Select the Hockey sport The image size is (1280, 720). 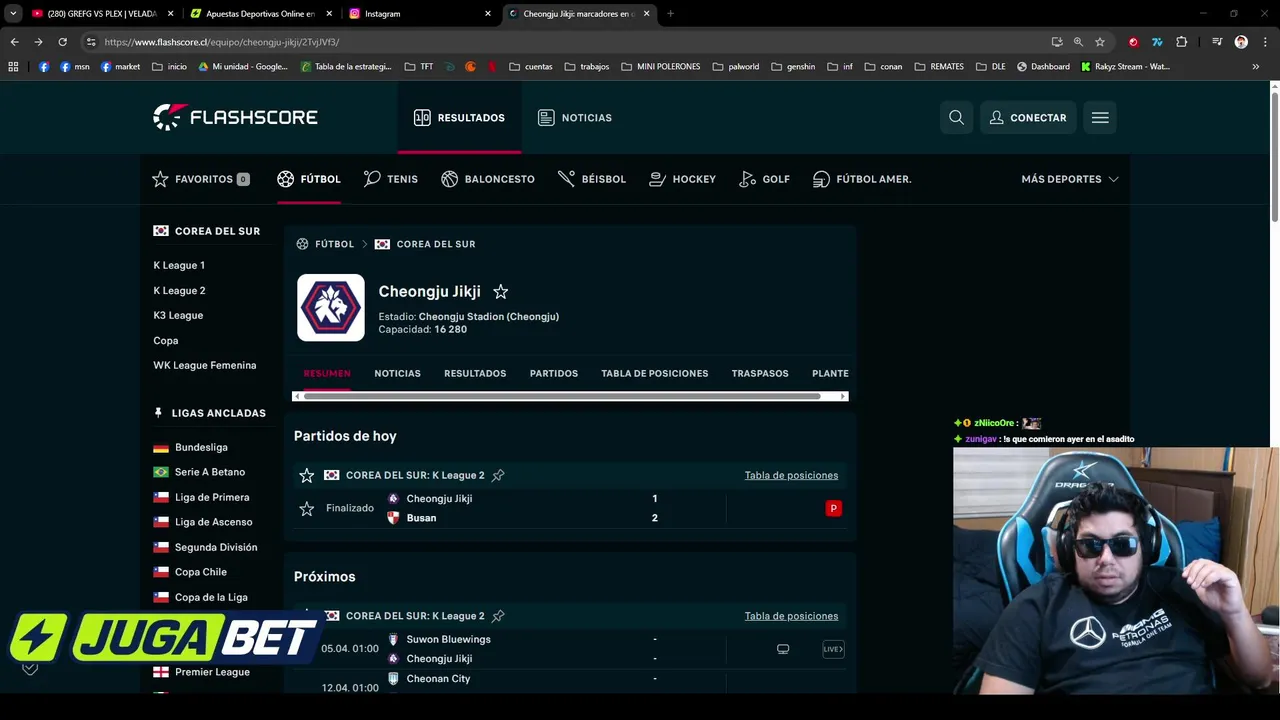(x=683, y=179)
